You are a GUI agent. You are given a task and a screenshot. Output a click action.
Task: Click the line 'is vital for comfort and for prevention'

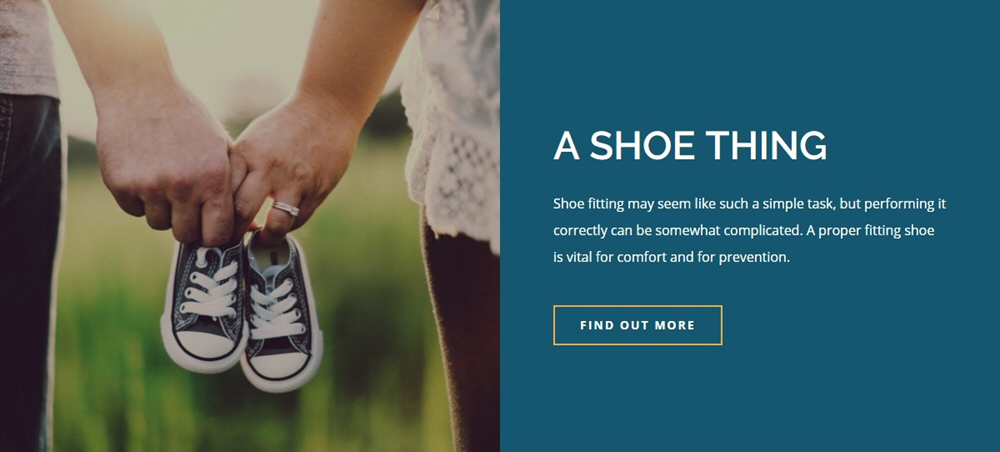(x=672, y=258)
